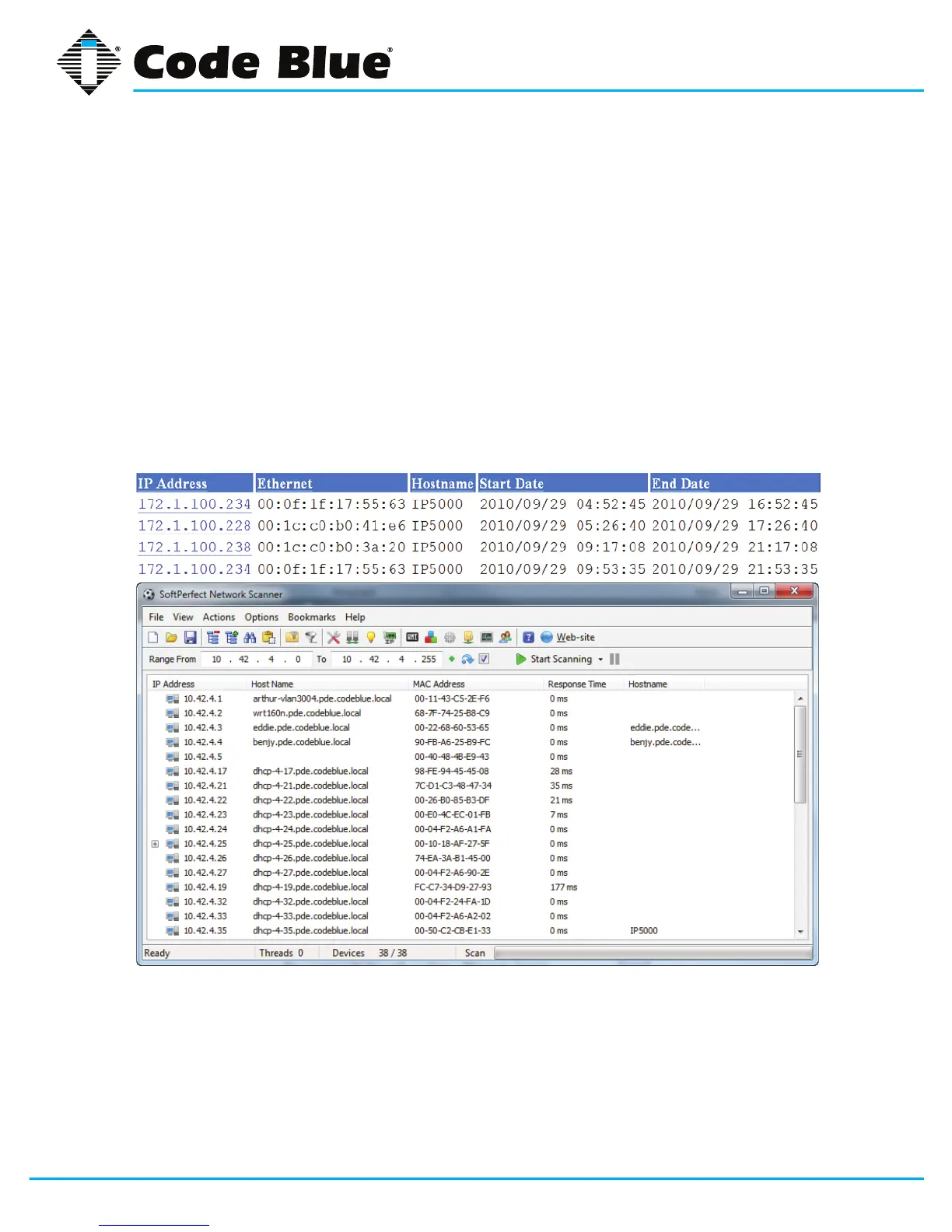The height and width of the screenshot is (1232, 952).
Task: Open the 172.1.100.228 IP address link
Action: click(194, 526)
